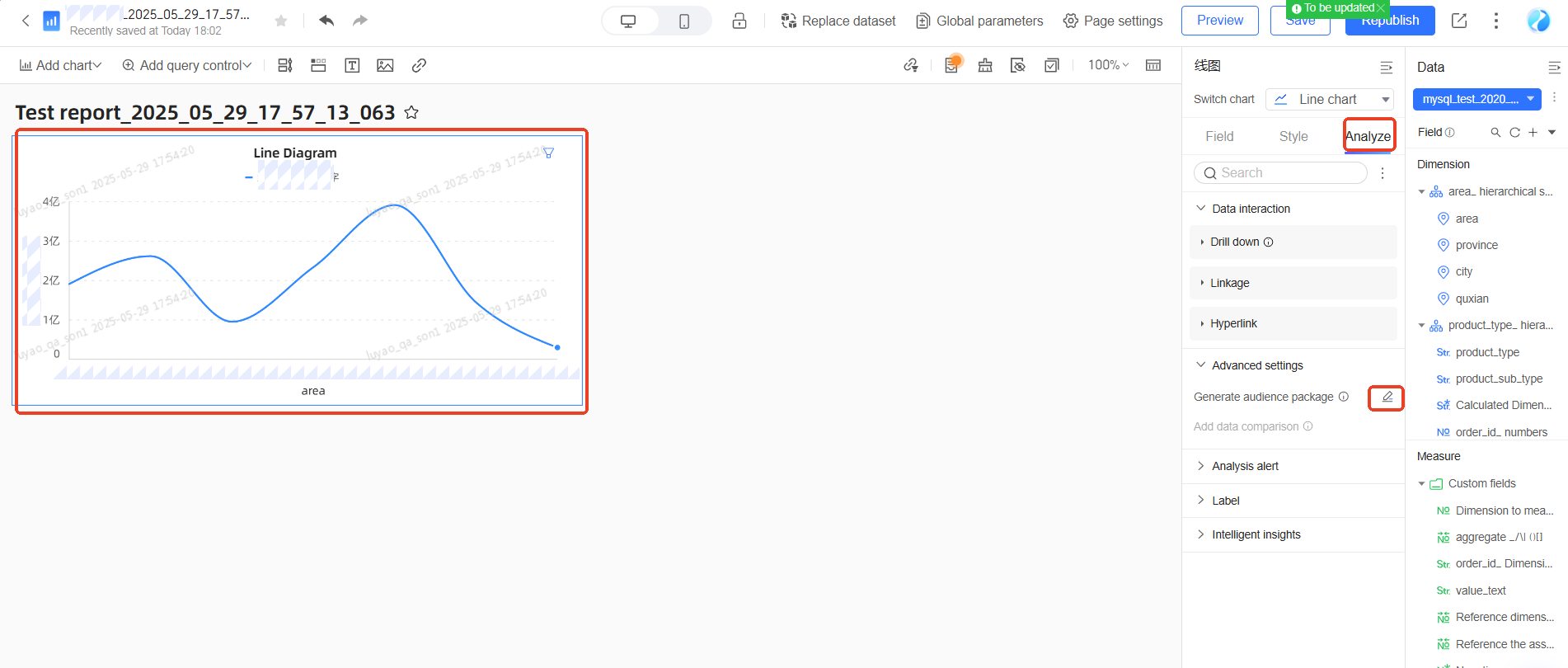
Task: Edit Generate audience package
Action: [1387, 398]
